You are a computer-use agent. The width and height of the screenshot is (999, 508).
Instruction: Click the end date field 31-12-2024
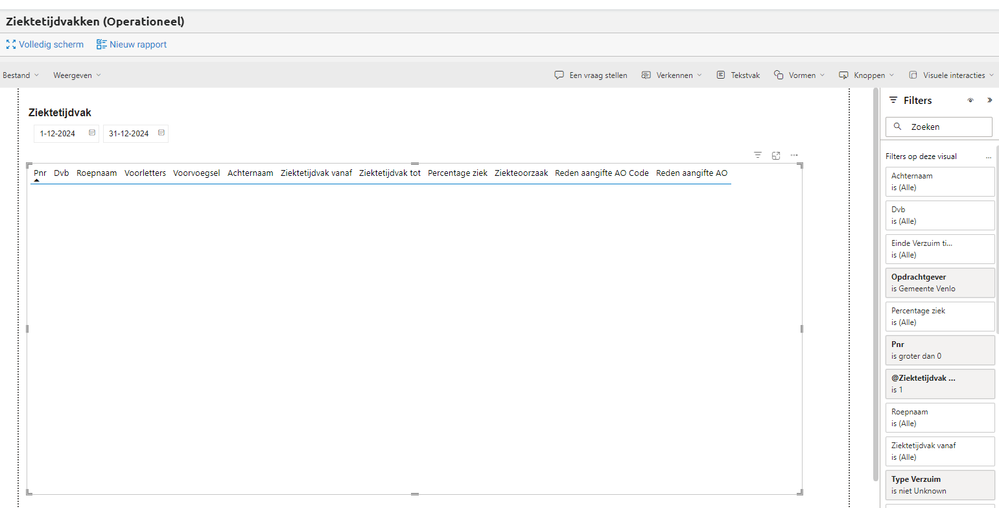tap(136, 133)
